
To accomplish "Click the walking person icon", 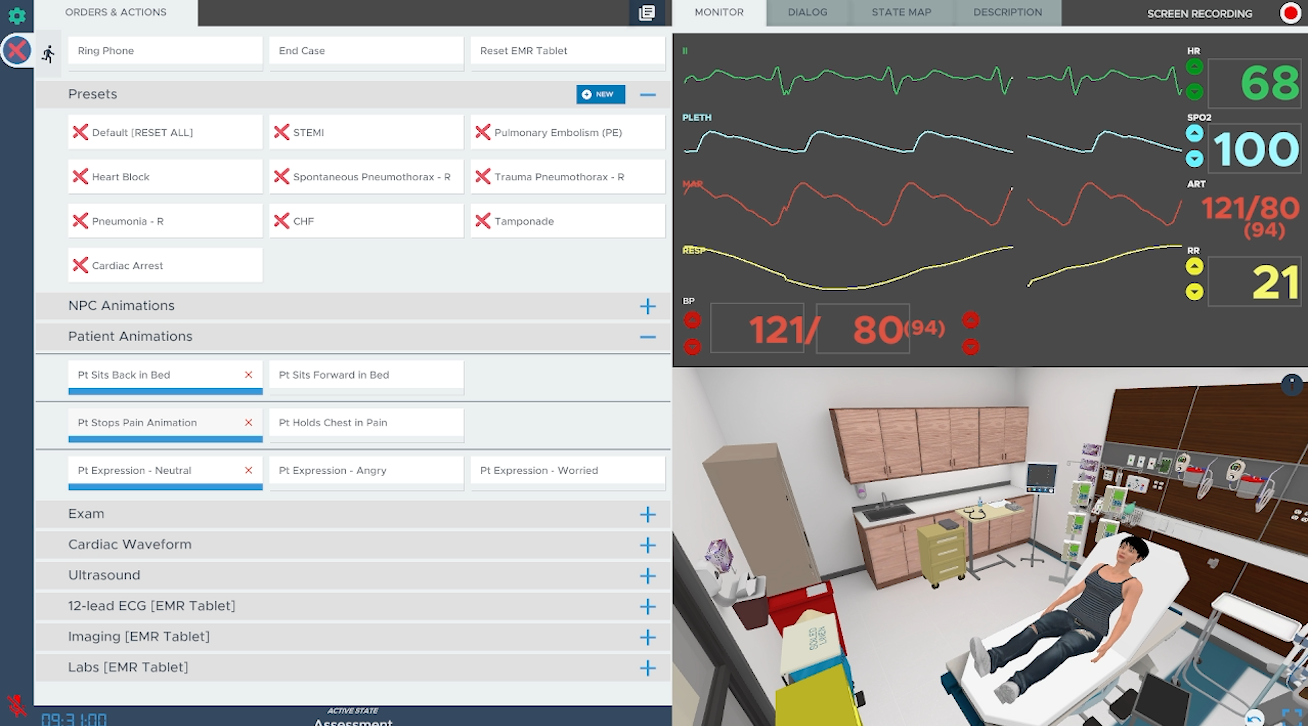I will click(48, 55).
